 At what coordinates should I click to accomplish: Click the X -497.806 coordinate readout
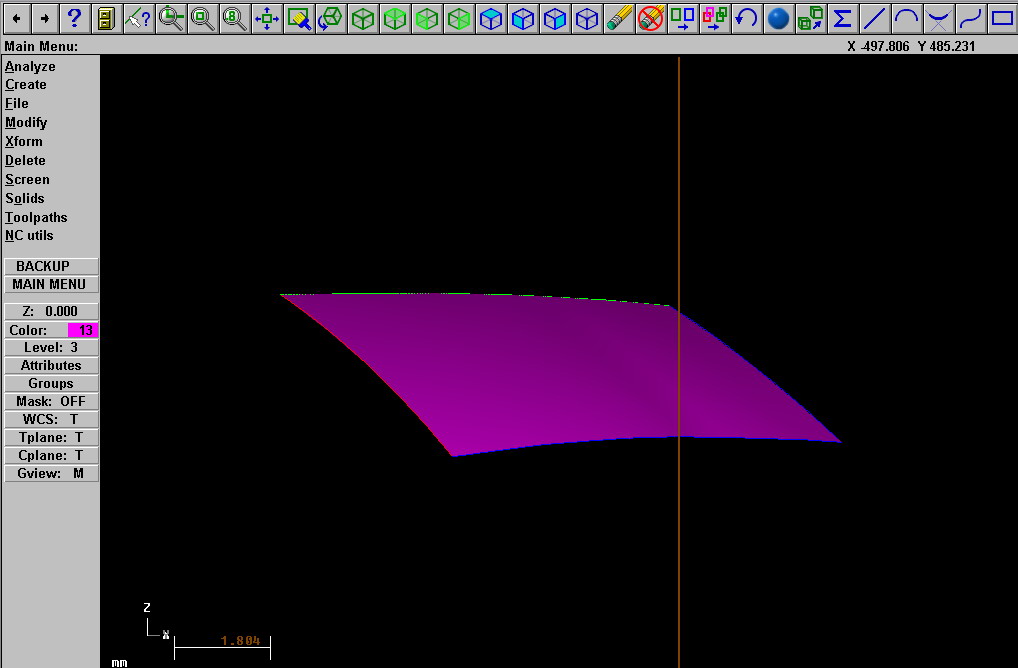pyautogui.click(x=878, y=46)
